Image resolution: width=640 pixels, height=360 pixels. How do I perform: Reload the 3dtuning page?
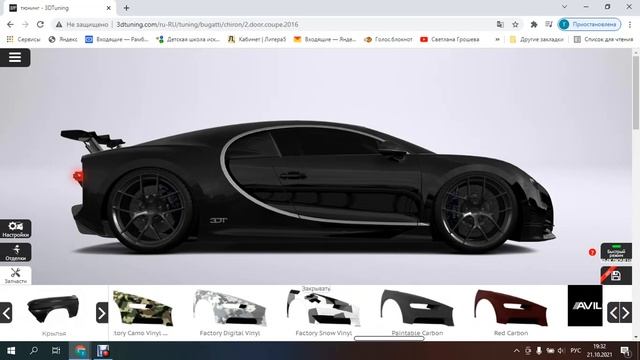point(40,24)
